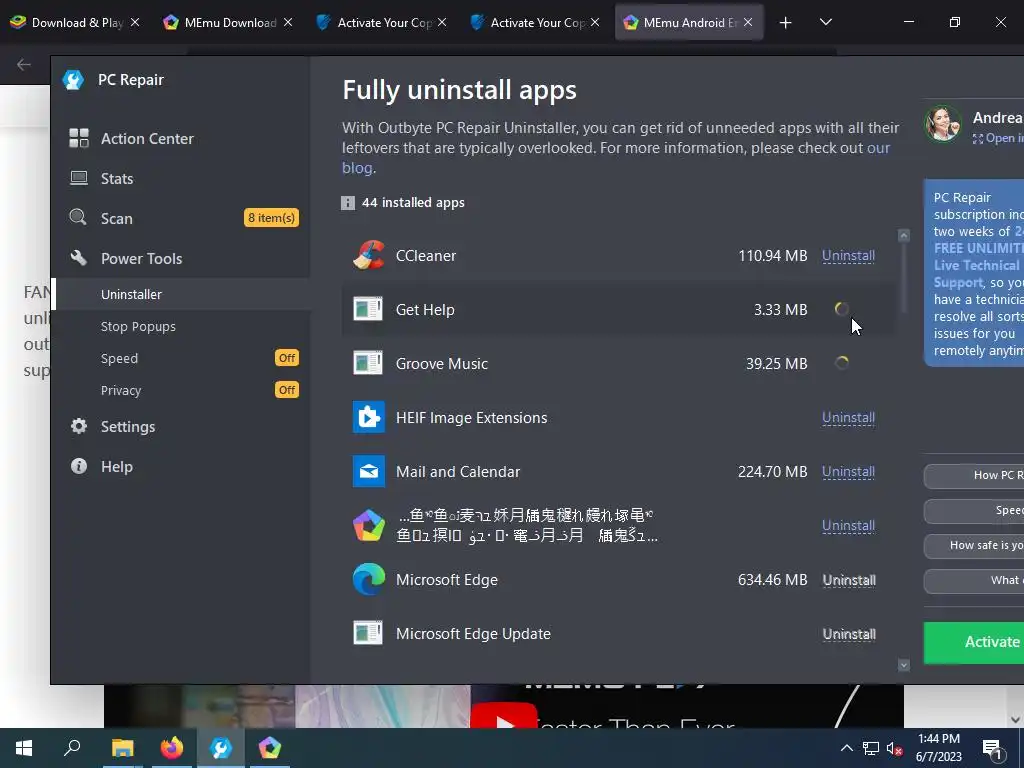
Task: Close the MEmu Android Emulator tab
Action: click(x=748, y=22)
